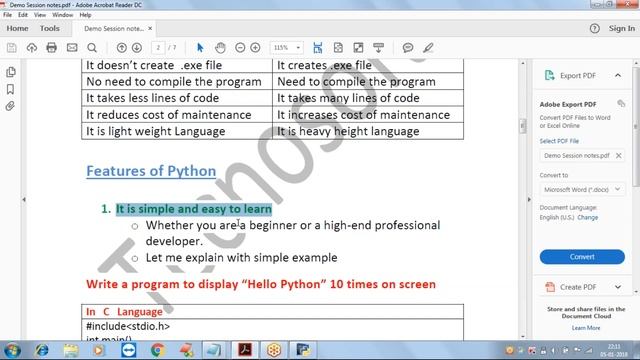Open TeamViewer from taskbar
640x360 pixels.
(x=129, y=350)
